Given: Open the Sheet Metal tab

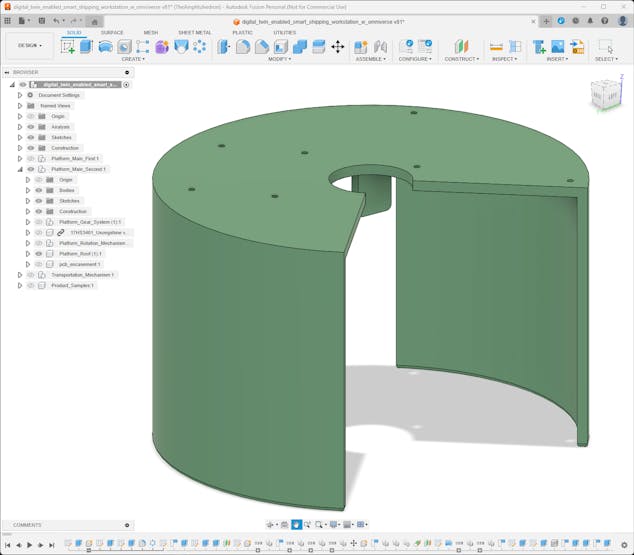Looking at the screenshot, I should 194,32.
